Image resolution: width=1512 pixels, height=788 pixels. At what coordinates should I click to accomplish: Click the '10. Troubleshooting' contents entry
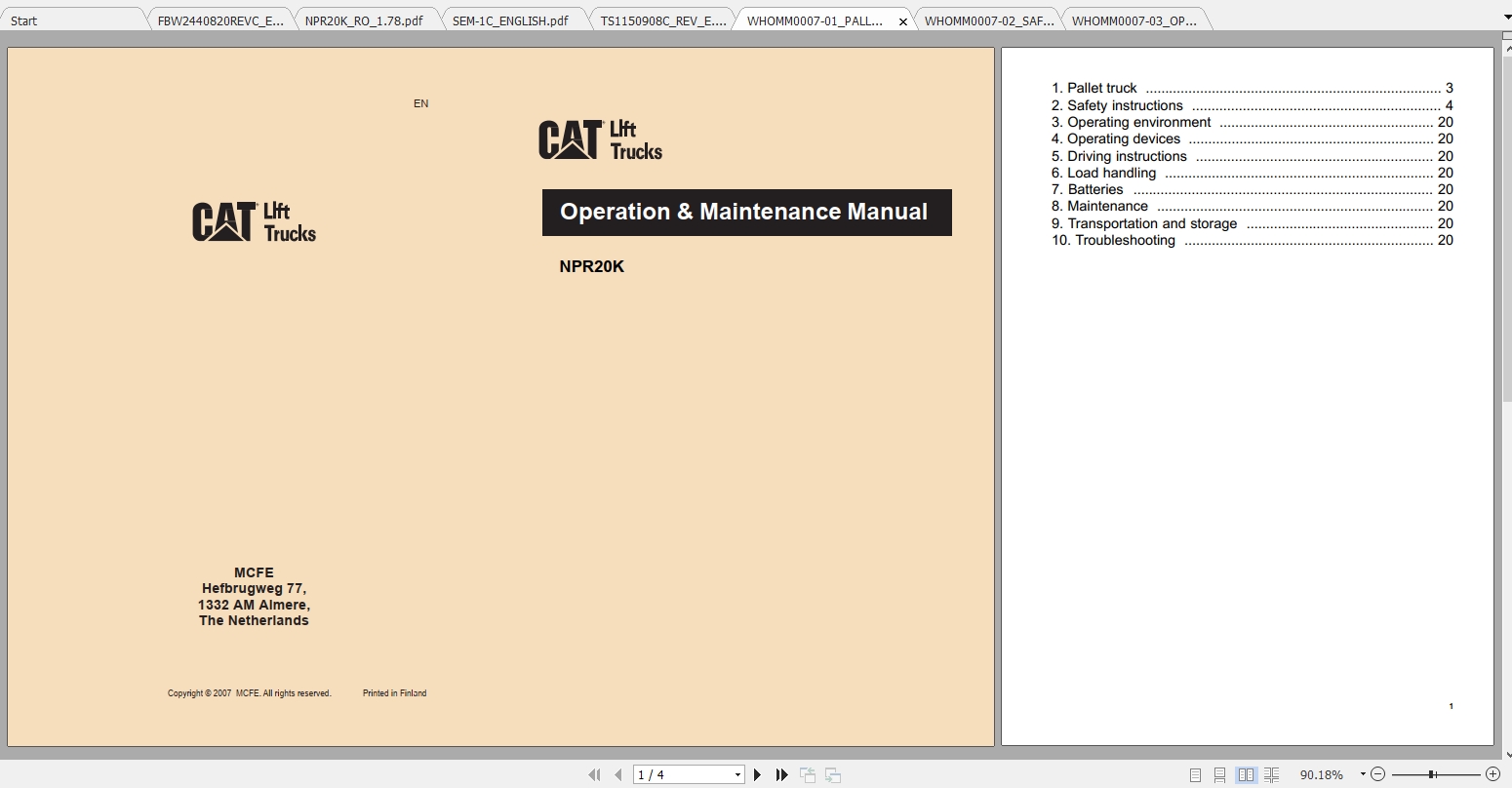coord(1252,240)
